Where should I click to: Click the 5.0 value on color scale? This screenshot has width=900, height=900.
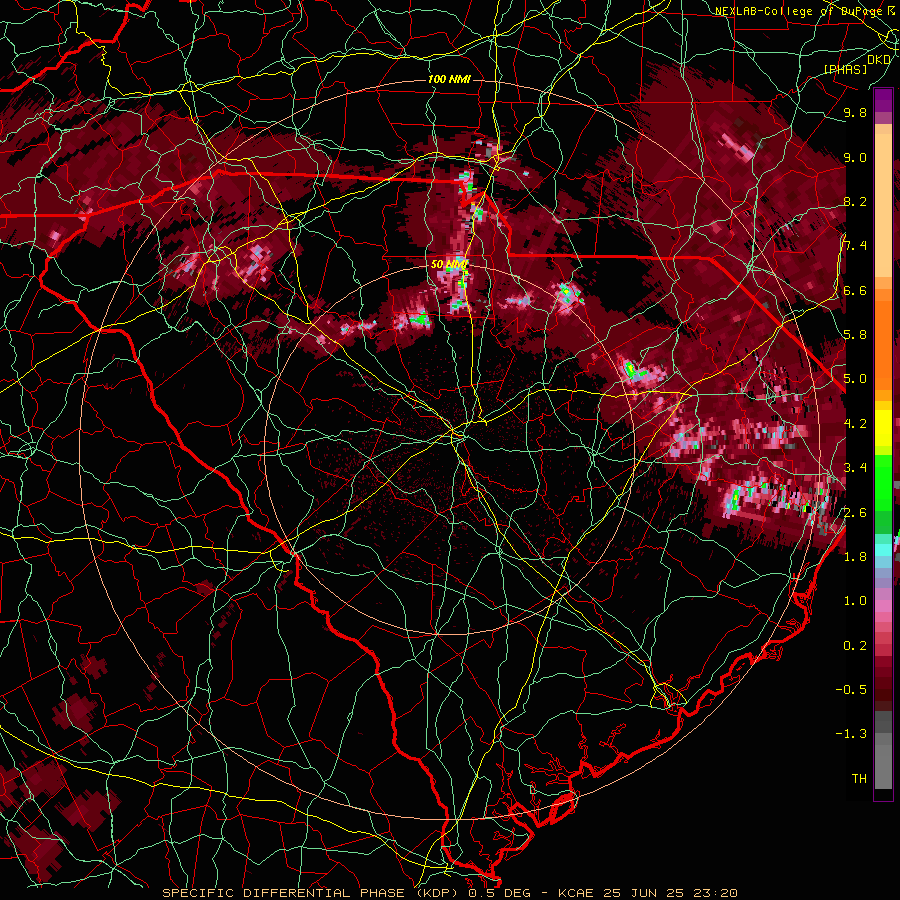coord(855,379)
